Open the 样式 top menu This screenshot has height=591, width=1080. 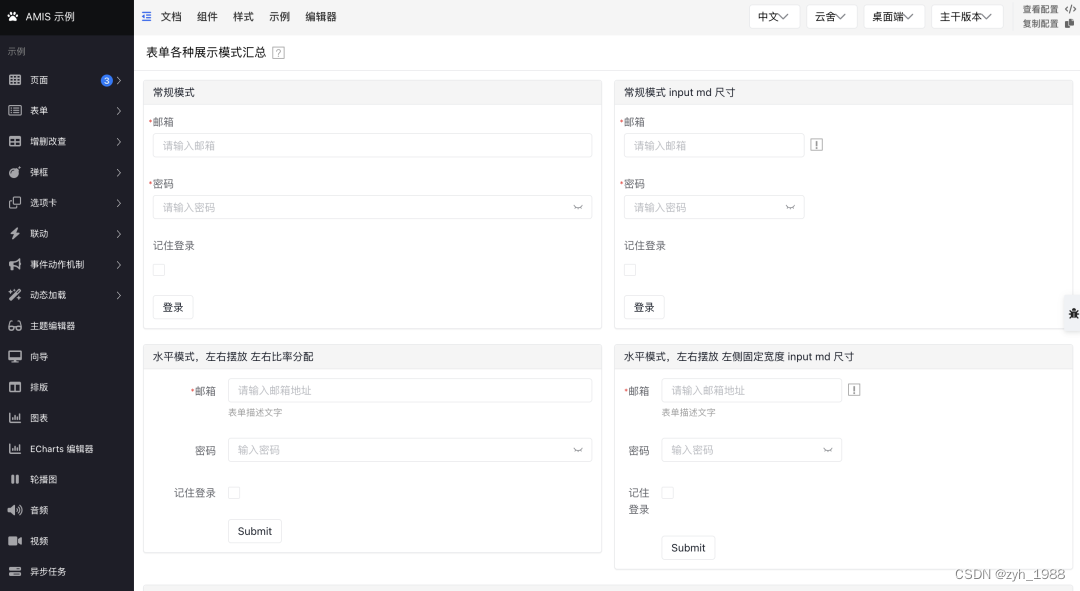(243, 17)
